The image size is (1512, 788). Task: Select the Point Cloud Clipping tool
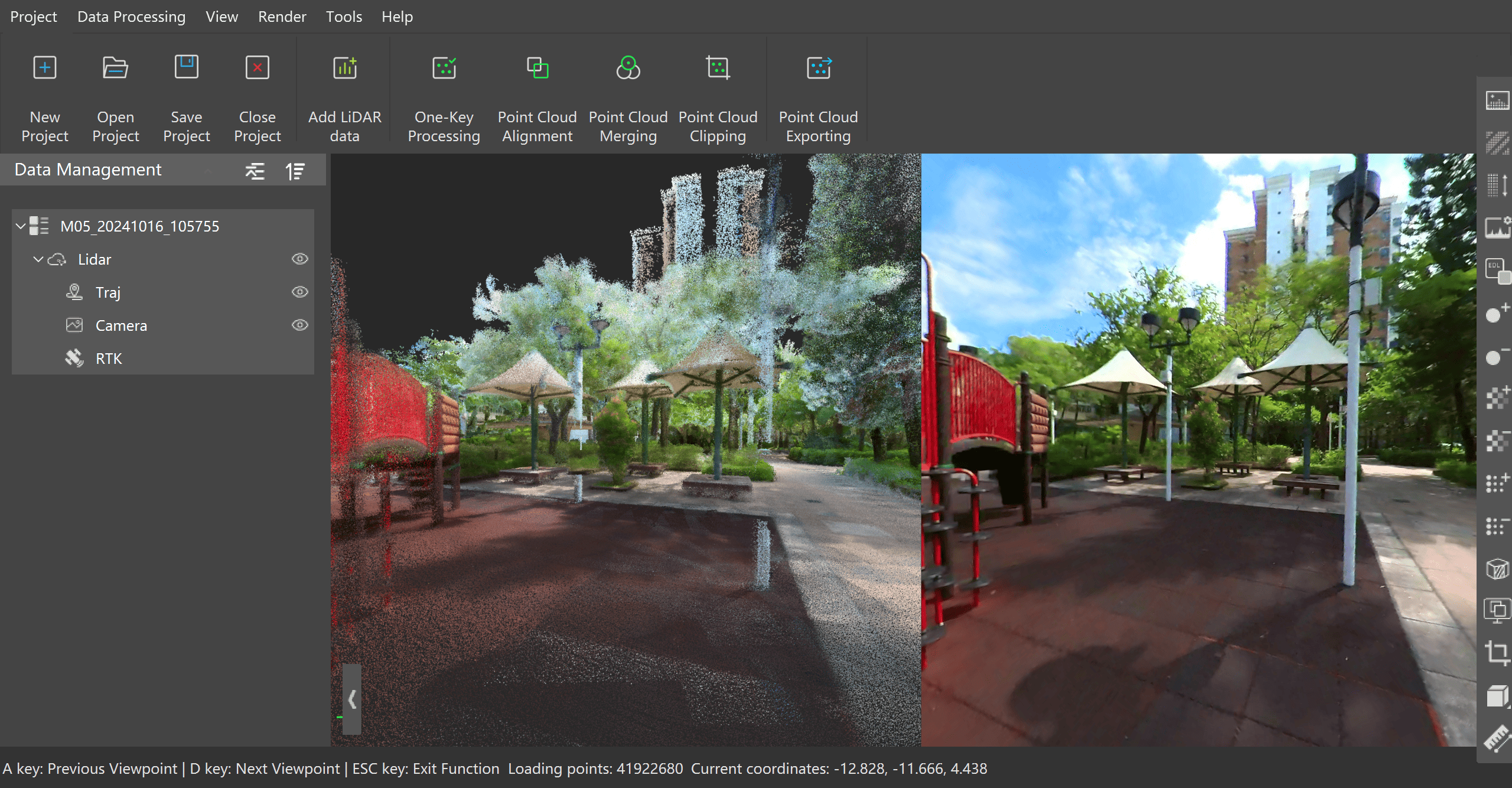pos(718,68)
